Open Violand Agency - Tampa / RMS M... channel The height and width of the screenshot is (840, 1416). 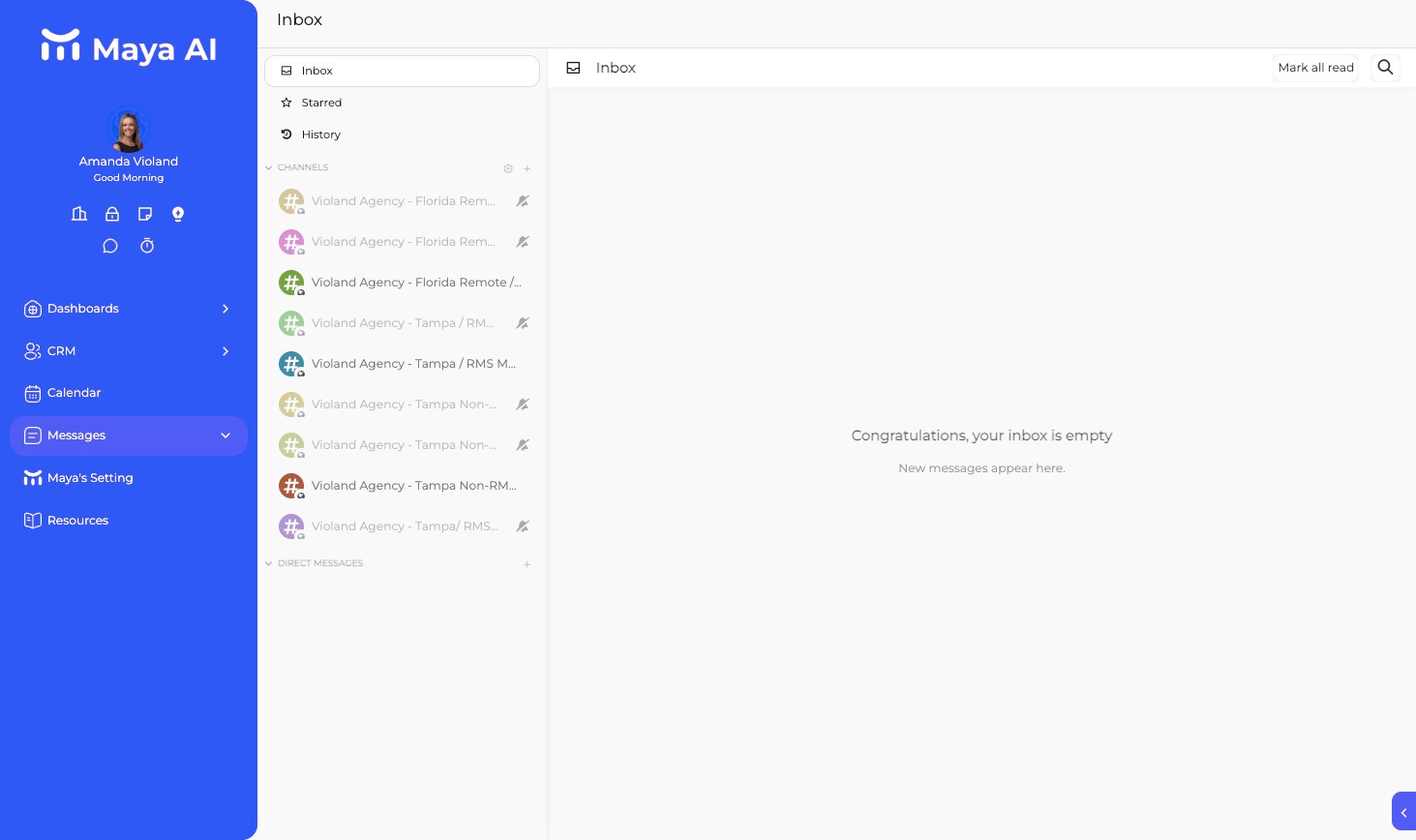(x=402, y=364)
